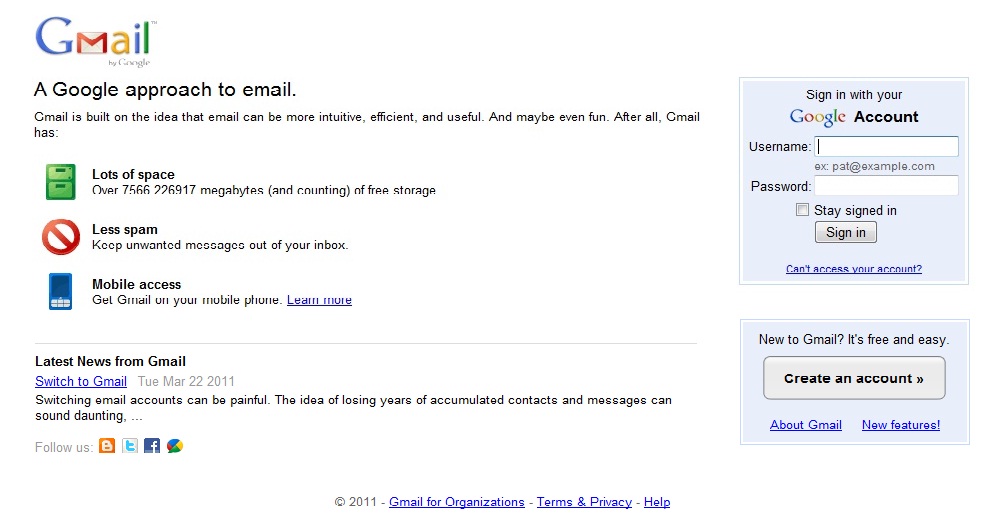Click the Keep unwanted messages description text

tap(220, 245)
